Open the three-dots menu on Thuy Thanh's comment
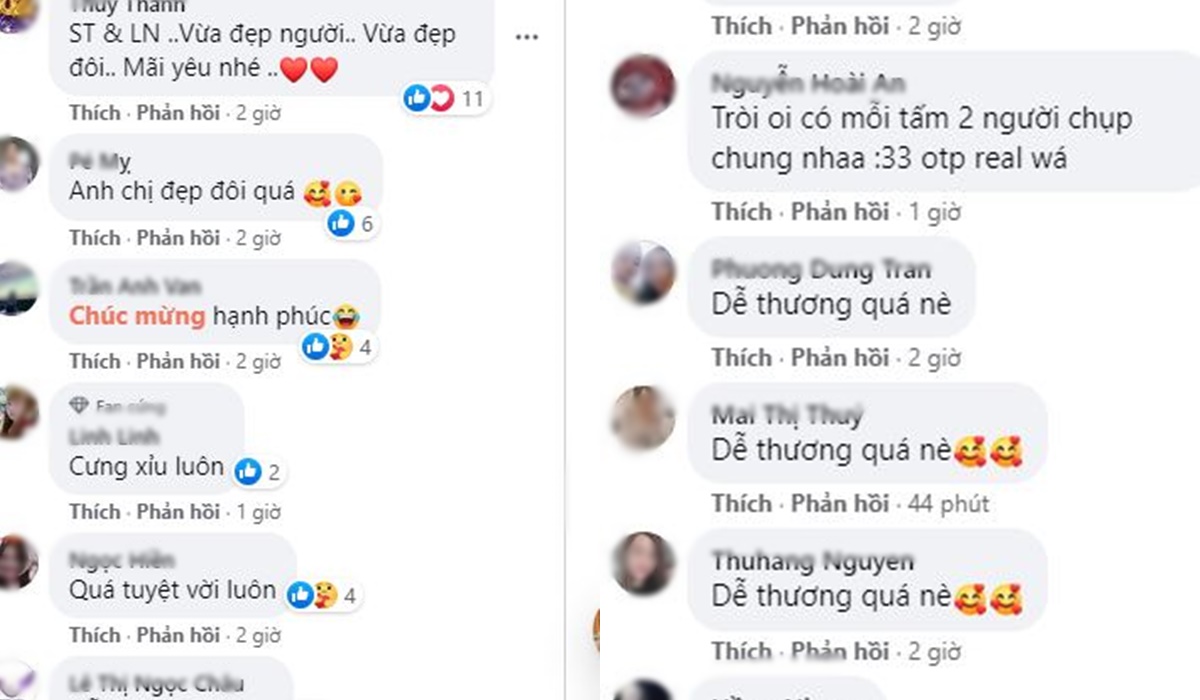The width and height of the screenshot is (1200, 700). click(527, 38)
